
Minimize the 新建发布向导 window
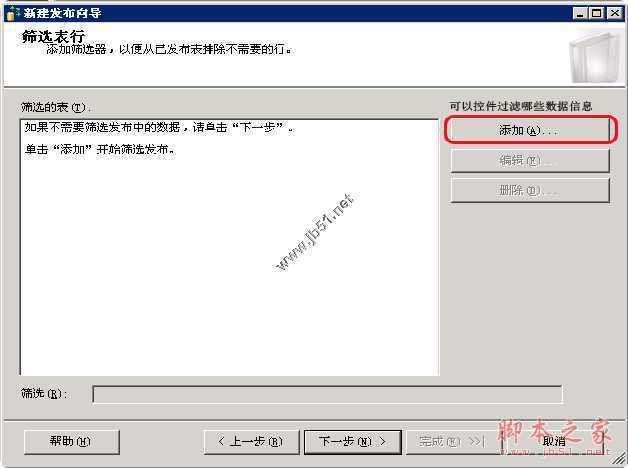pos(580,13)
